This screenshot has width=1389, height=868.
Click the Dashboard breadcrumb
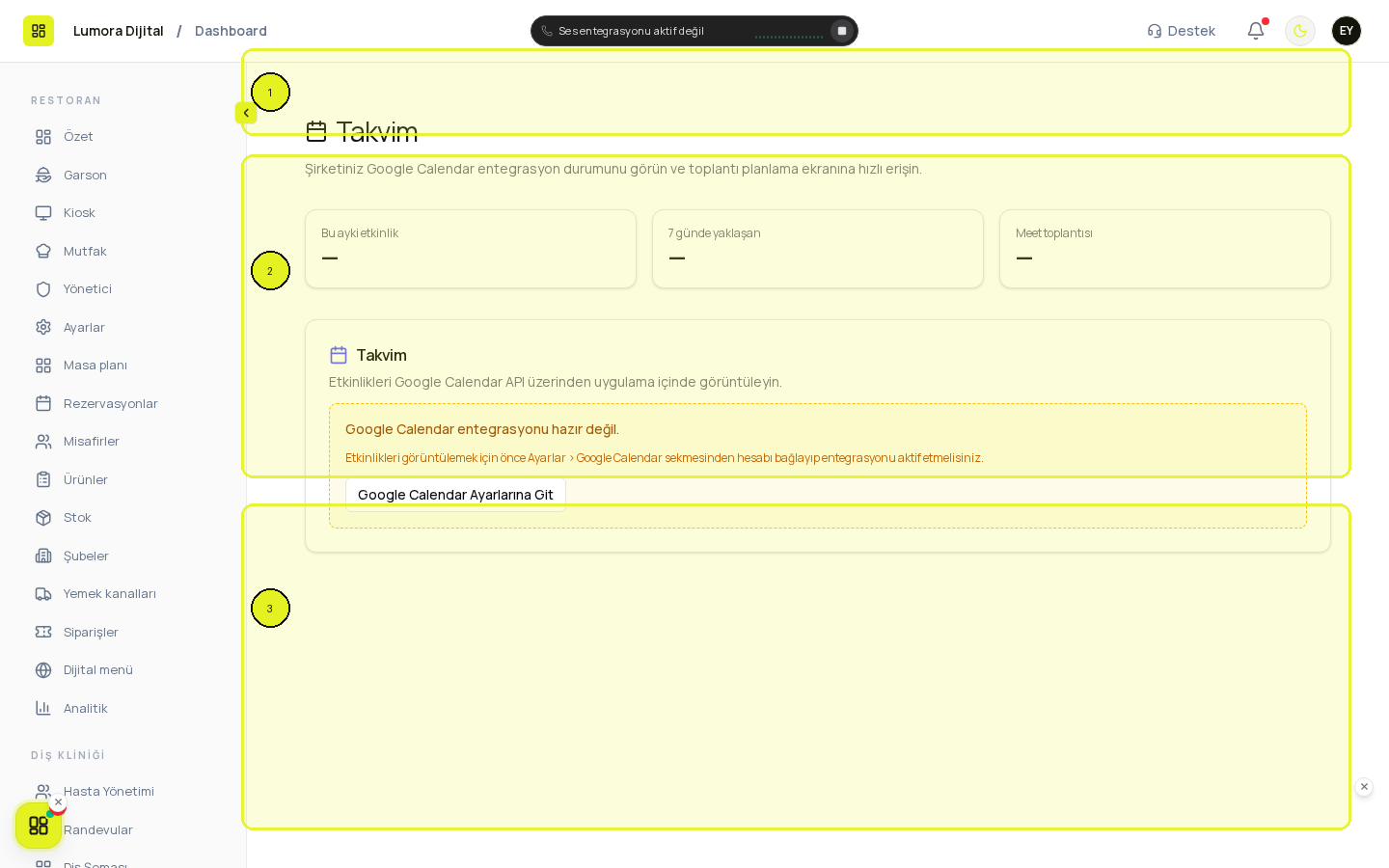231,31
